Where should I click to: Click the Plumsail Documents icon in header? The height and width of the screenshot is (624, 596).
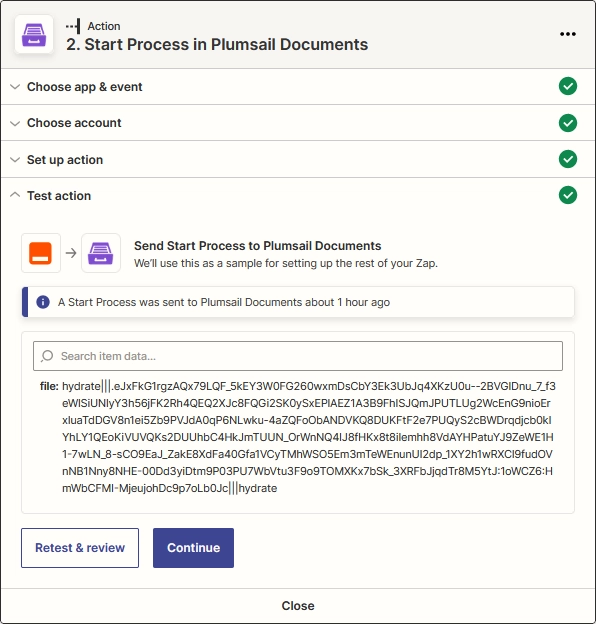pos(34,34)
